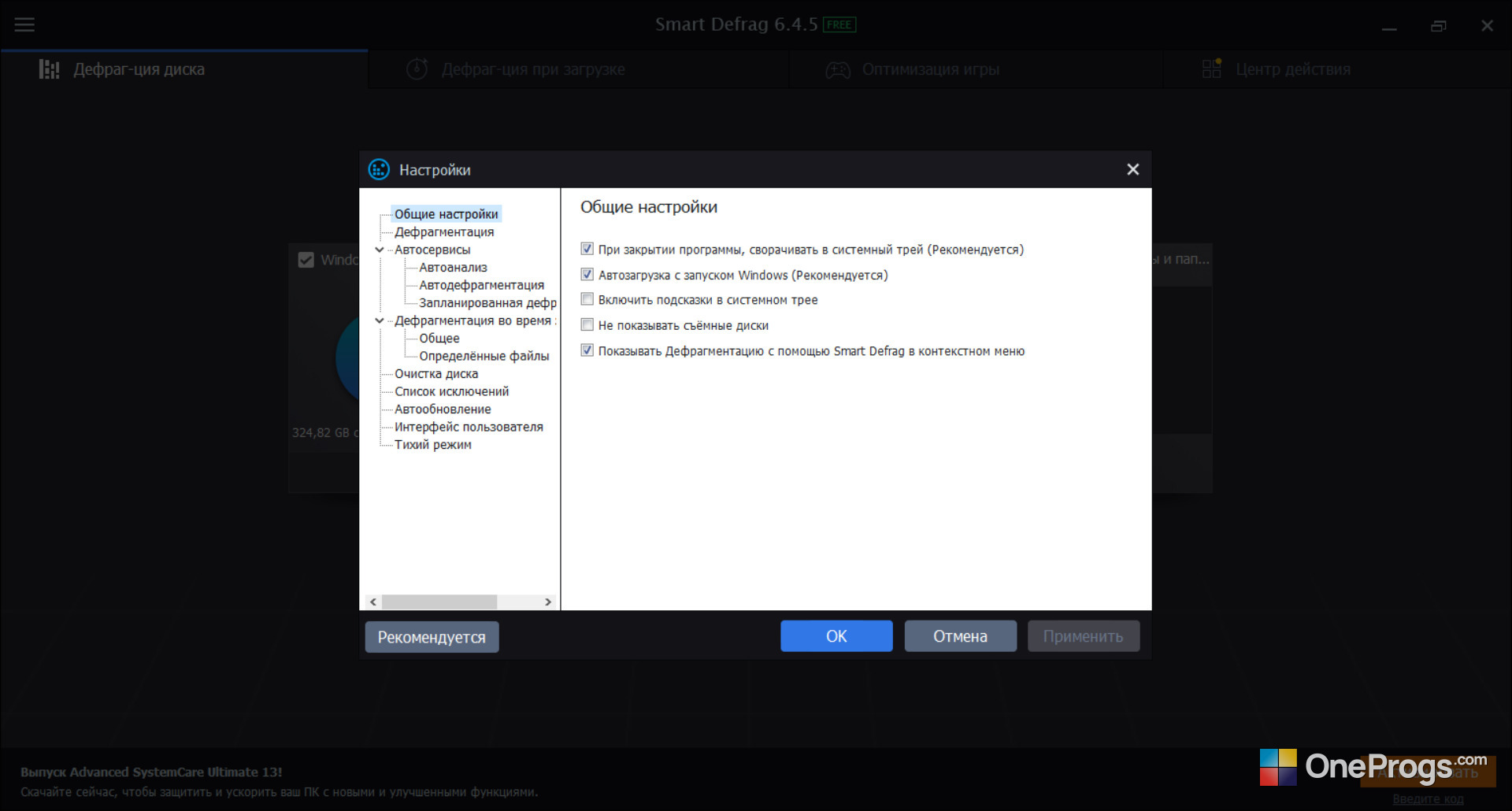Collapse the 'Дефрагментация во время' tree node

click(x=379, y=320)
